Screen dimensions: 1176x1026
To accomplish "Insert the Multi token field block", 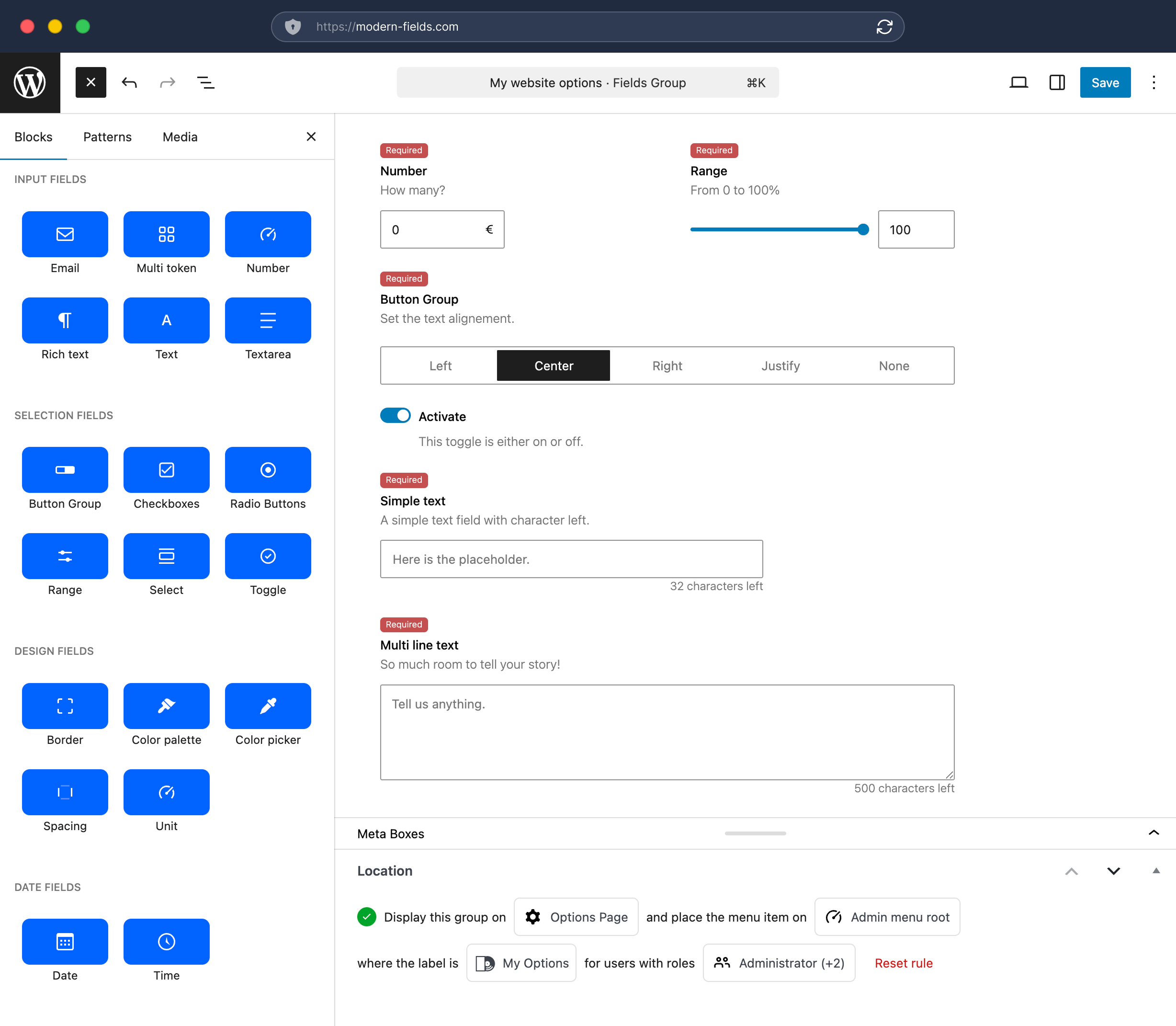I will click(166, 234).
